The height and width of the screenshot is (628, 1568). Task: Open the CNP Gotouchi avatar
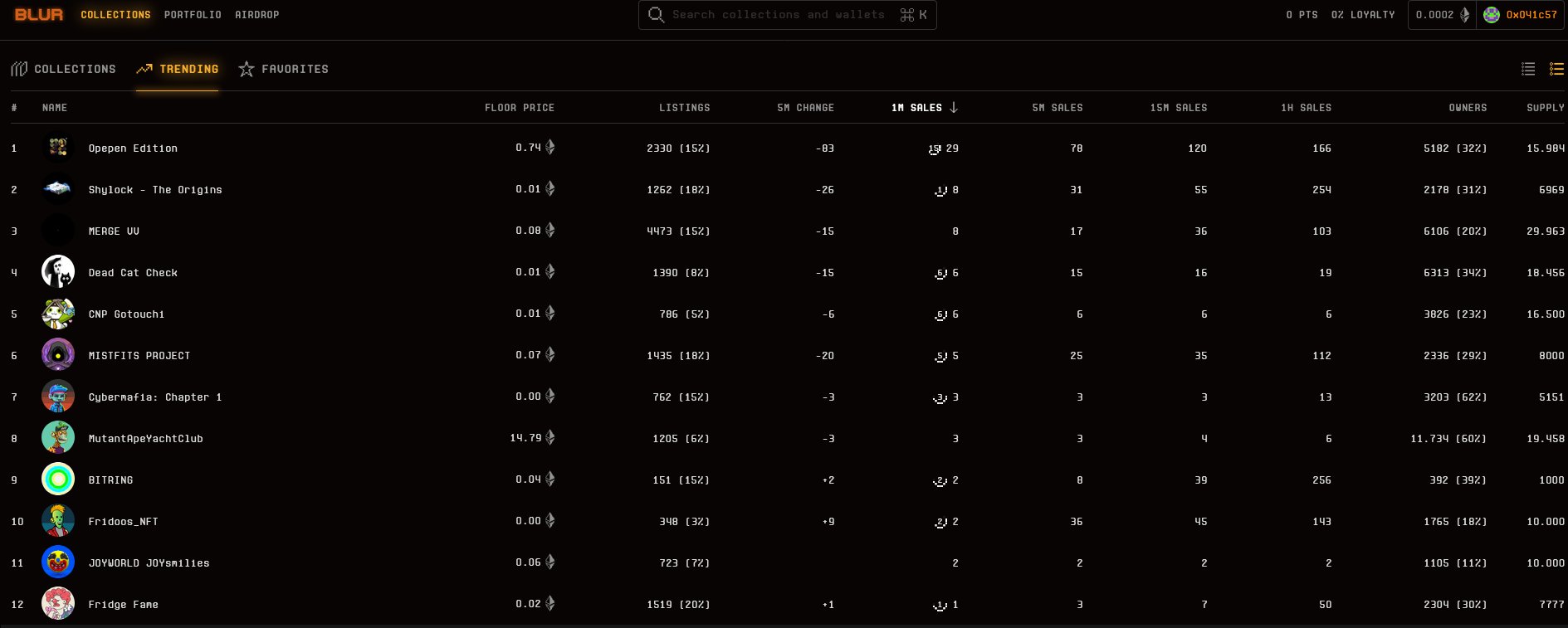[x=58, y=314]
